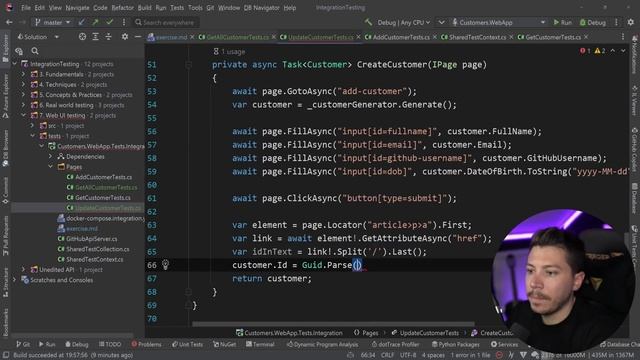Click the quick-fix light bulb on line 66
The height and width of the screenshot is (360, 640).
165,265
